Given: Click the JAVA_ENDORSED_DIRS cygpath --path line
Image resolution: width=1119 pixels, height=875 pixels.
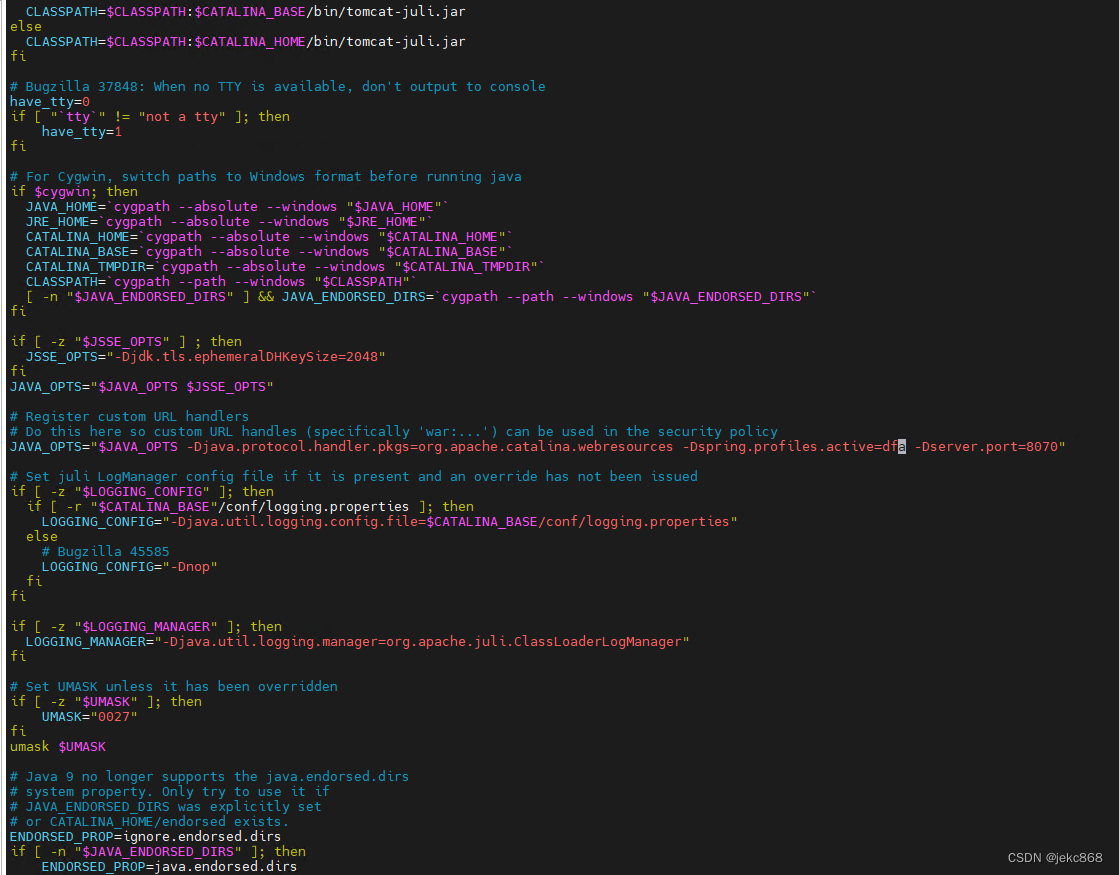Looking at the screenshot, I should click(x=421, y=297).
